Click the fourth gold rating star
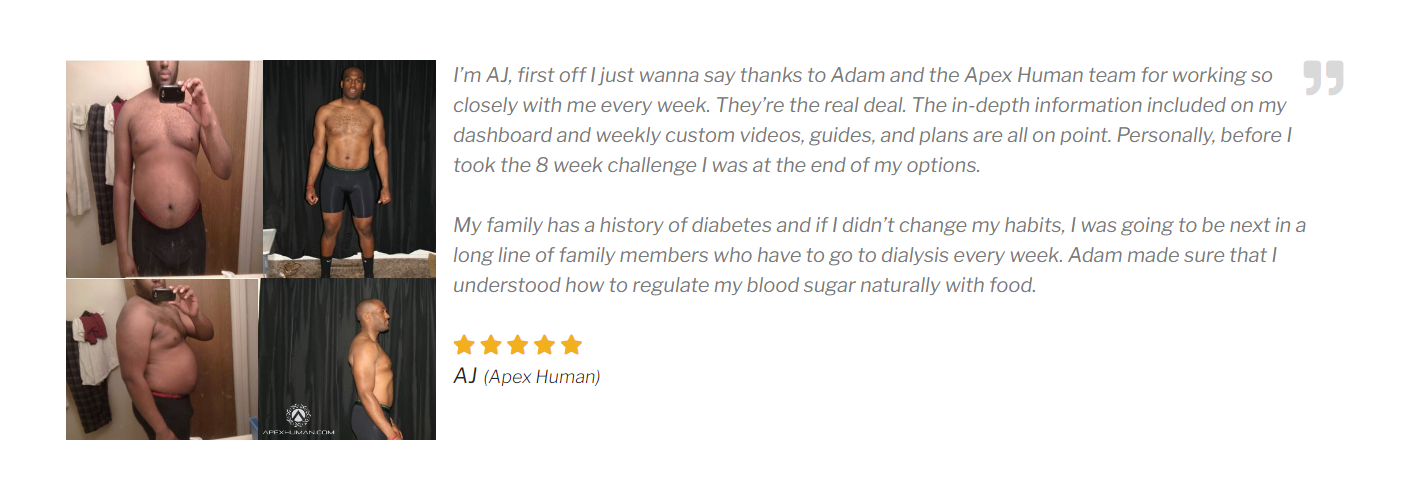This screenshot has height=491, width=1402. [544, 345]
